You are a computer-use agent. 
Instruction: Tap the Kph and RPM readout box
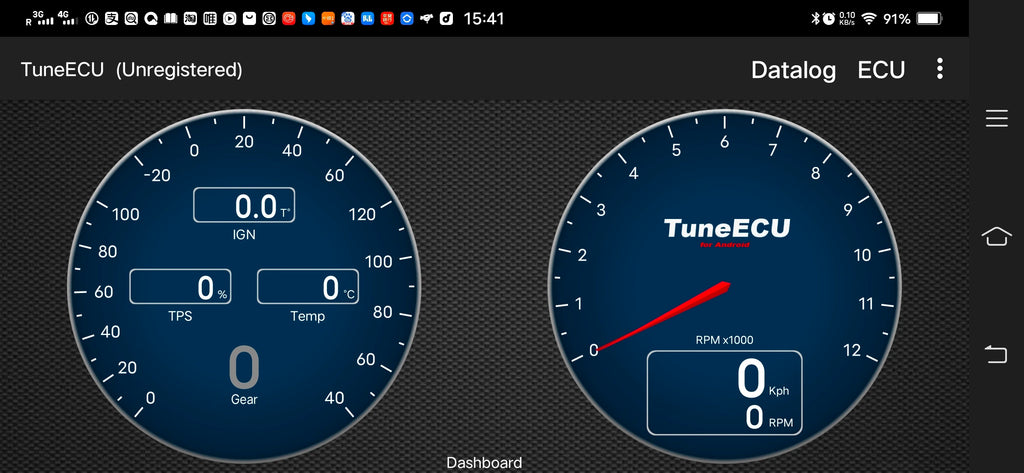click(724, 393)
